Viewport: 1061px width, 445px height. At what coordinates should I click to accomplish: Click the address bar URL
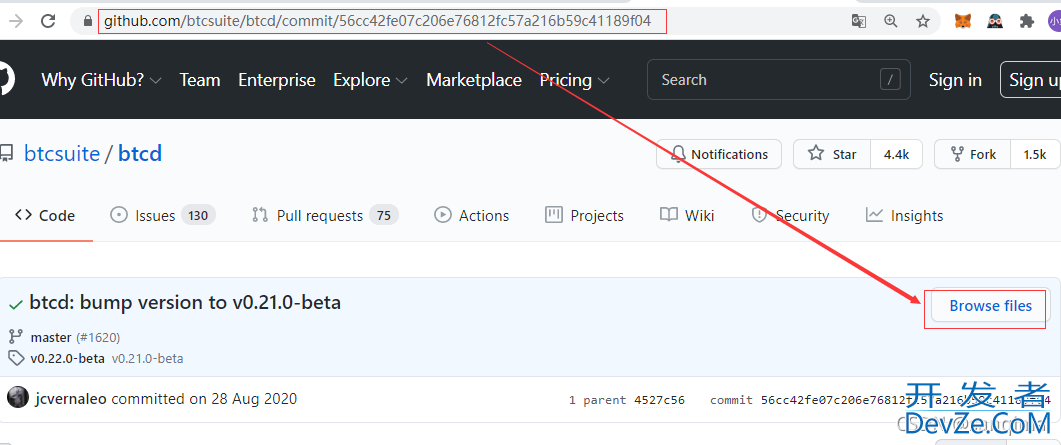click(377, 21)
